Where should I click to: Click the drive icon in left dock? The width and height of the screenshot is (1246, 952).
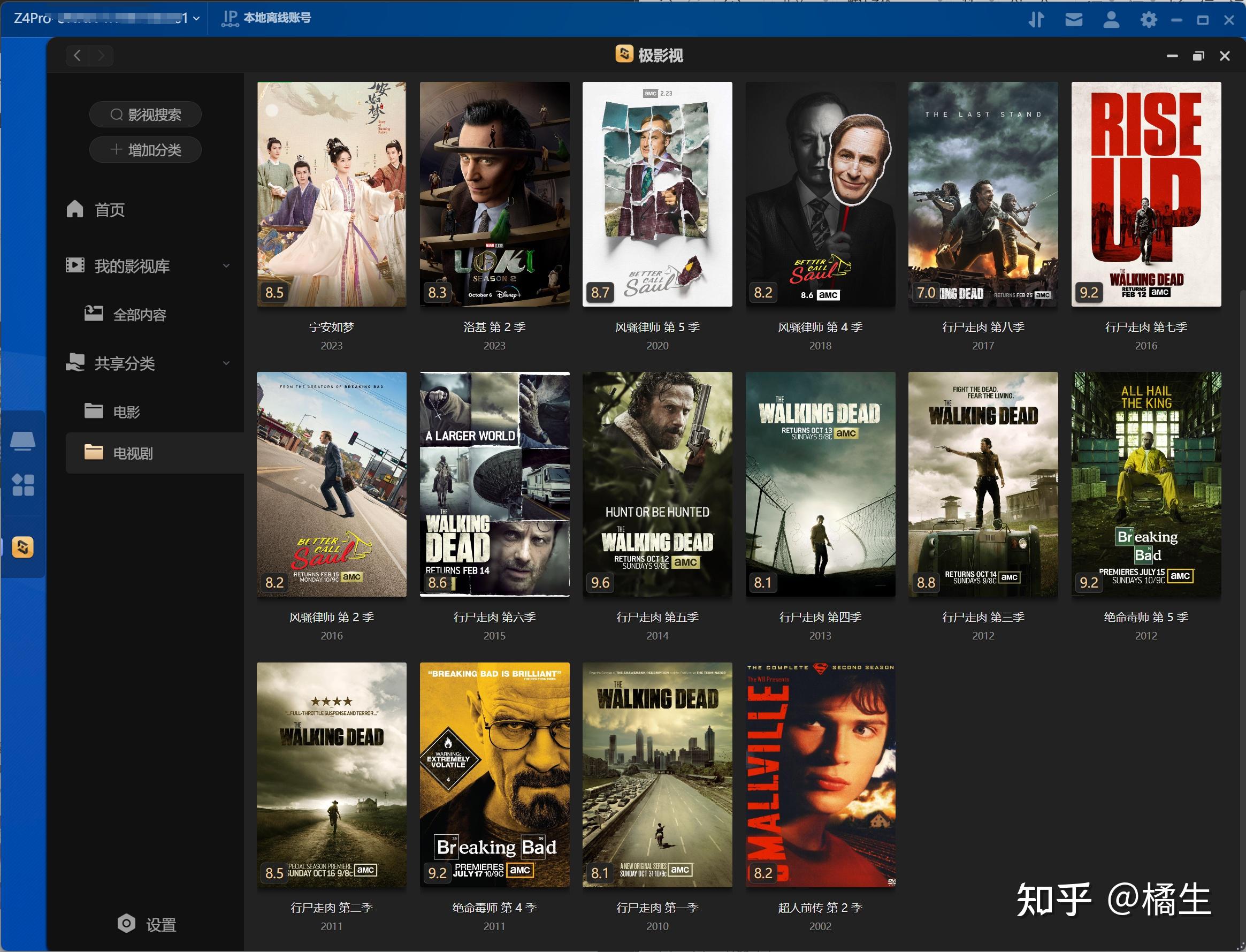pos(22,440)
